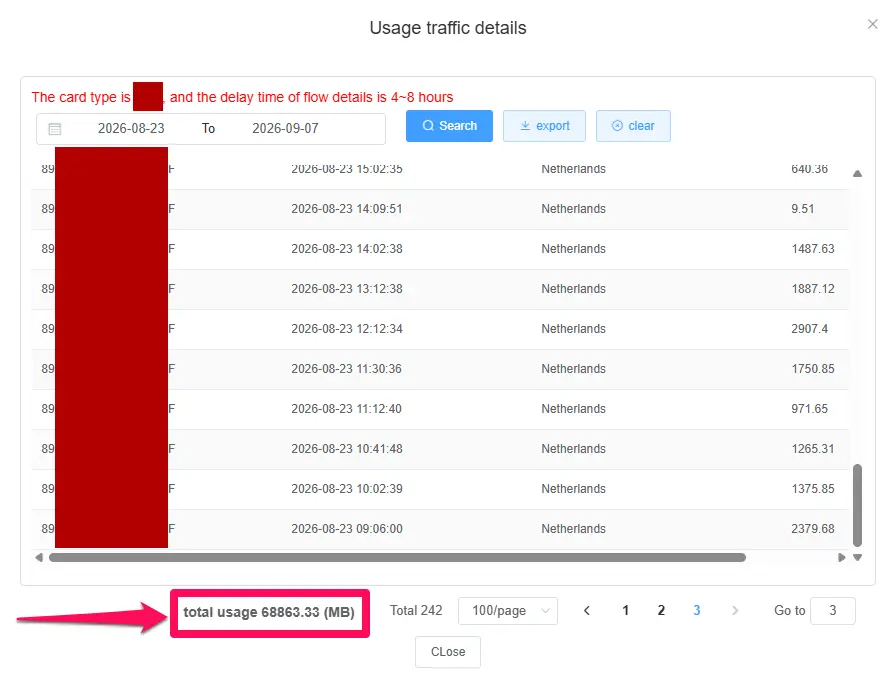Select the start date 2026-08-23 field
Viewport: 885px width, 674px height.
click(131, 129)
